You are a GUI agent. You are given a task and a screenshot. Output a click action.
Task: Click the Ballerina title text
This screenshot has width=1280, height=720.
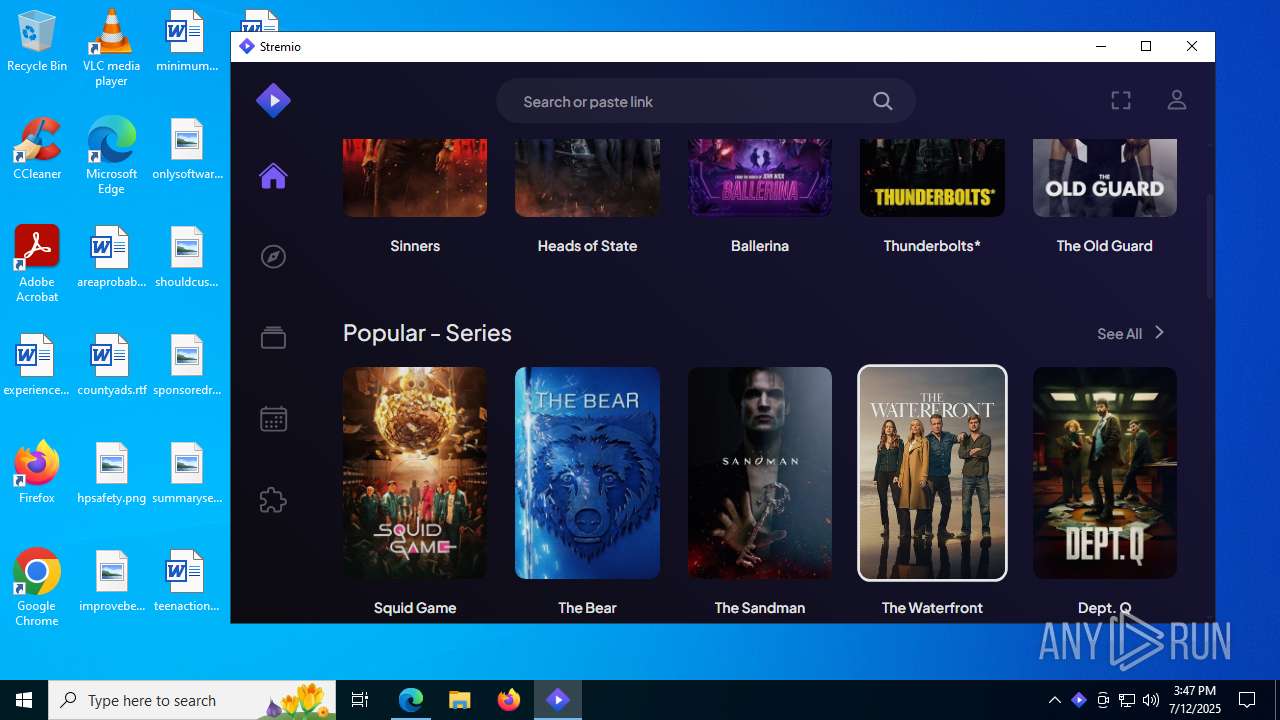click(x=760, y=246)
